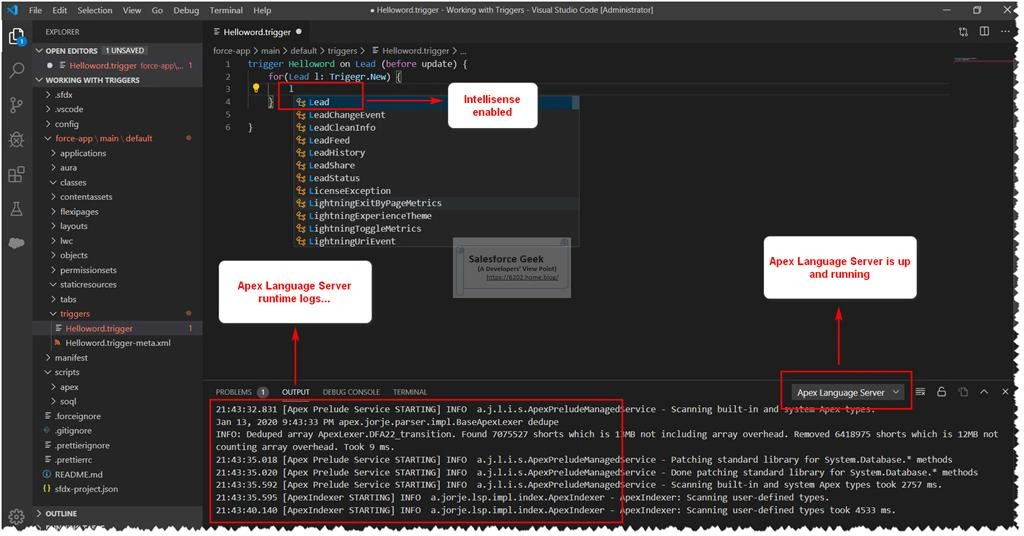1024x536 pixels.
Task: Open the Terminal menu
Action: pyautogui.click(x=226, y=10)
